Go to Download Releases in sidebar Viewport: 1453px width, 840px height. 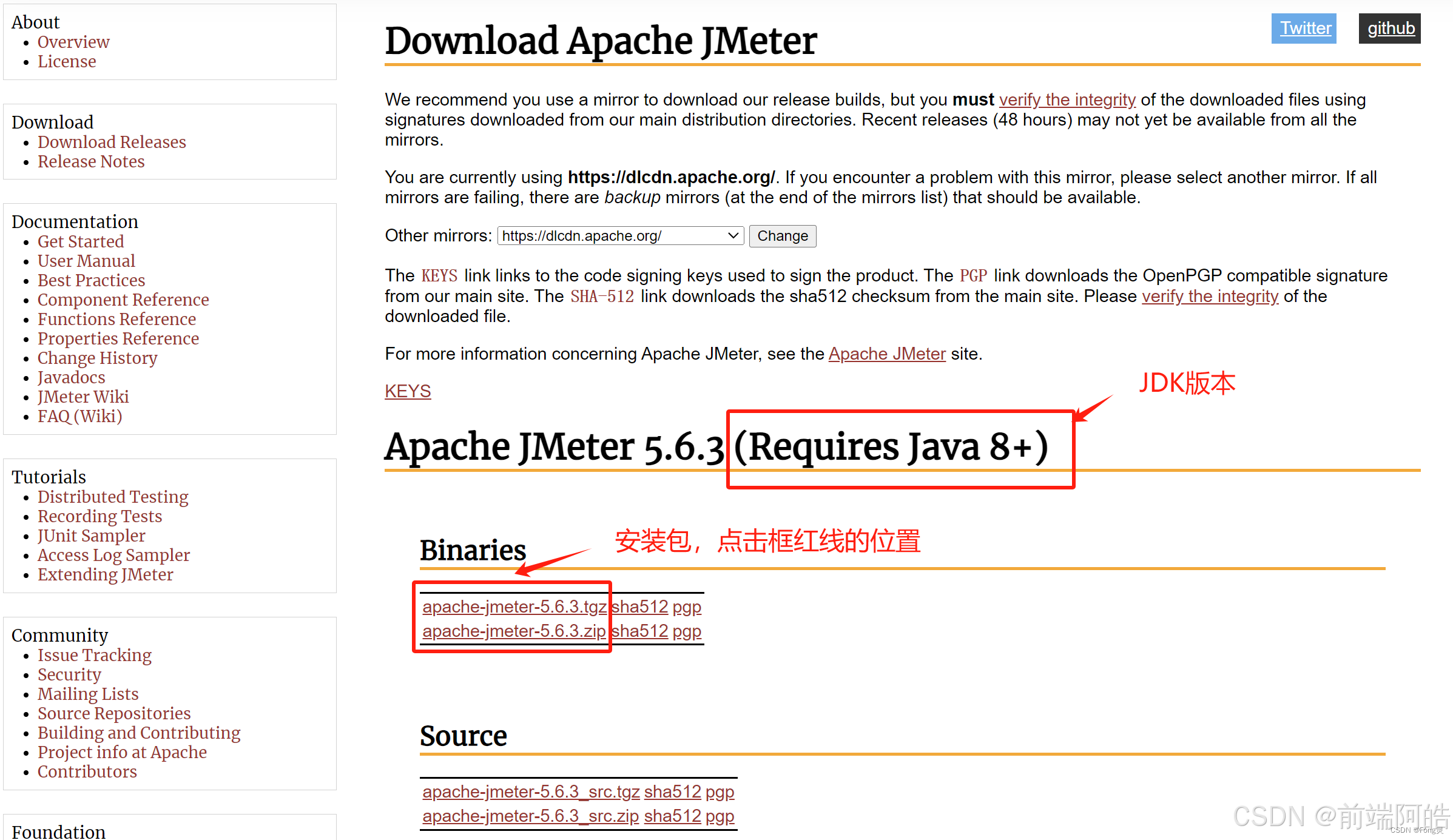(x=112, y=142)
